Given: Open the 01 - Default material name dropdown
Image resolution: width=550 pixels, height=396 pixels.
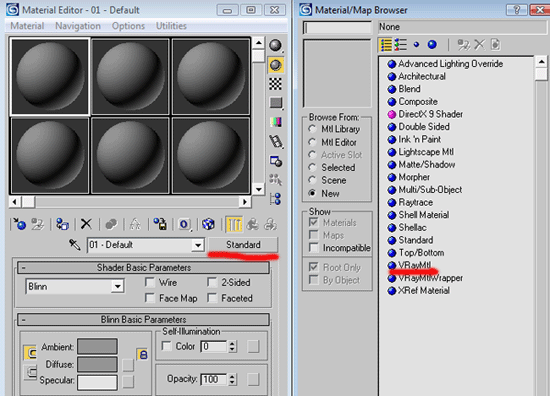Looking at the screenshot, I should (x=198, y=245).
